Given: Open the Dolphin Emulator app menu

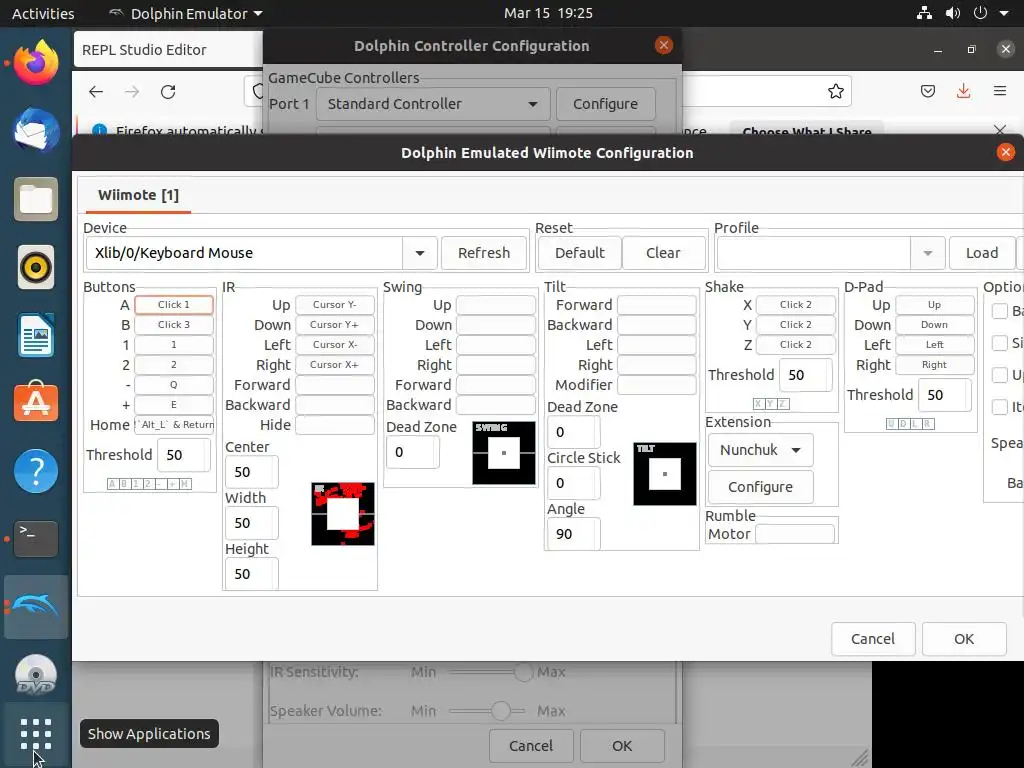Looking at the screenshot, I should [x=185, y=13].
